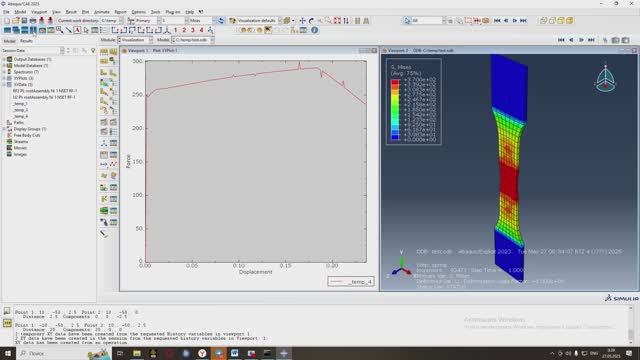Open the selection filter 'All' dropdown

pos(428,20)
